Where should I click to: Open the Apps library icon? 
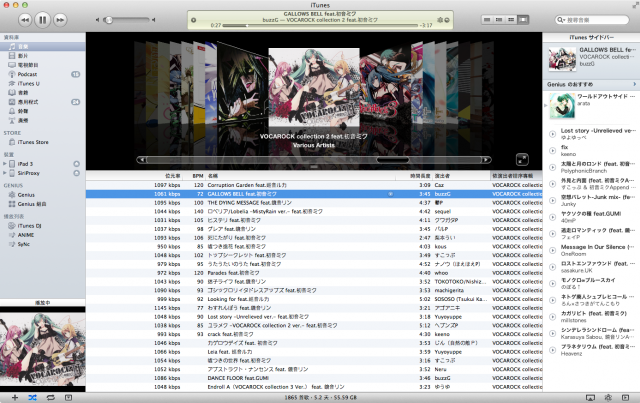(12, 102)
